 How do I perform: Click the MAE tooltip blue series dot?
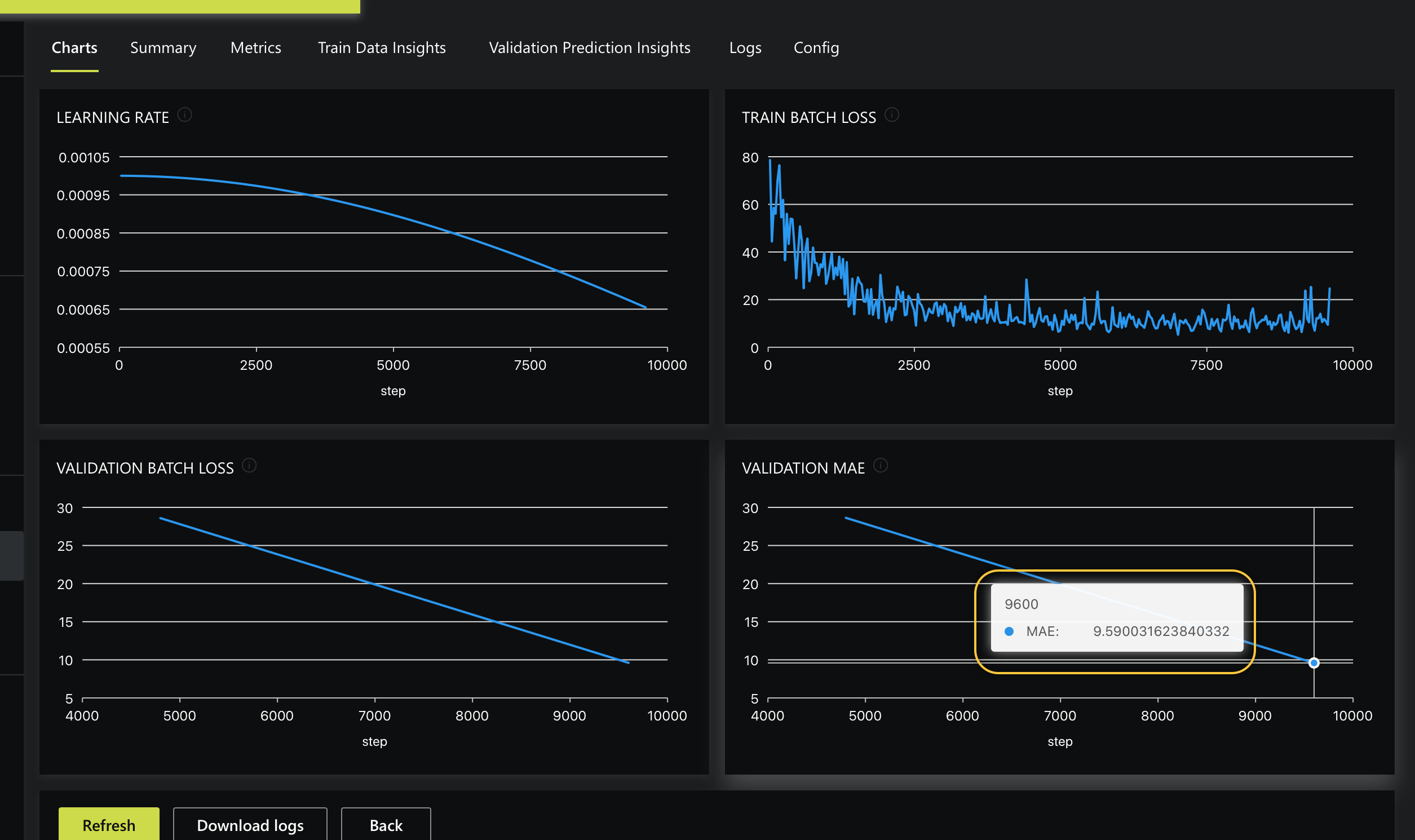point(1009,631)
